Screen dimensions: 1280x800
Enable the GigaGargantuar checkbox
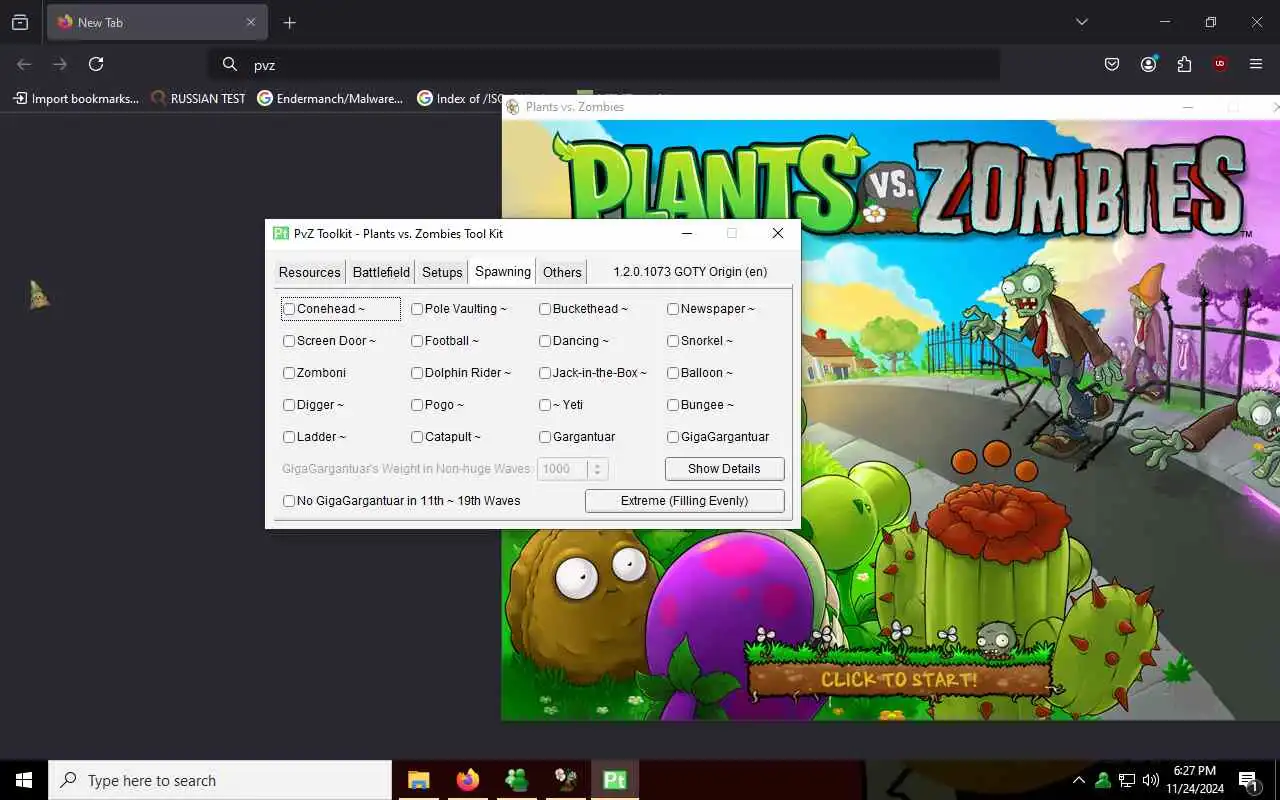(673, 437)
